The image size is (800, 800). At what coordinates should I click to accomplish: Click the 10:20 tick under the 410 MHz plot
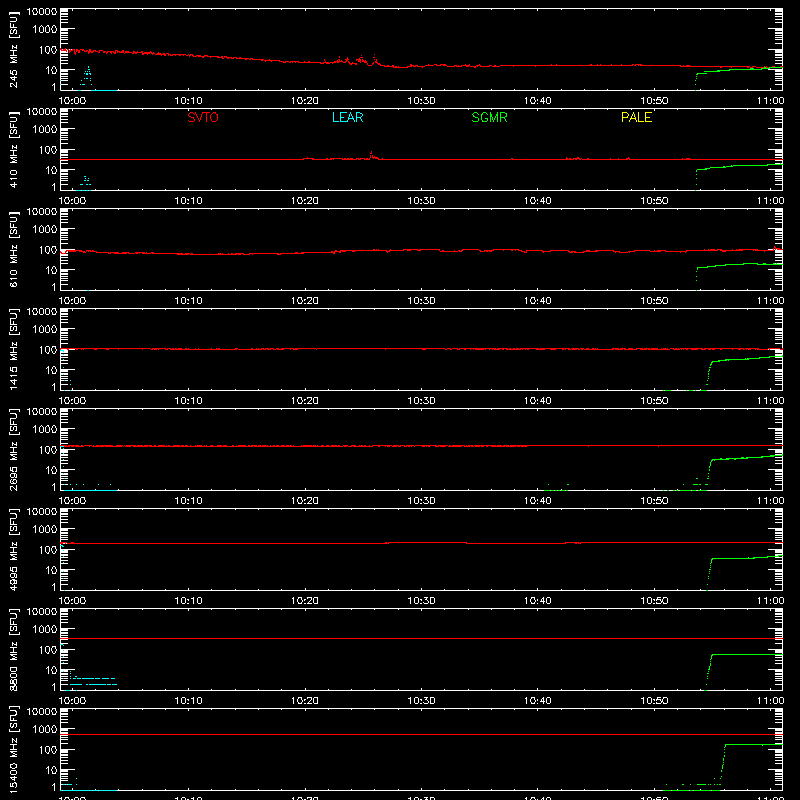[x=305, y=201]
